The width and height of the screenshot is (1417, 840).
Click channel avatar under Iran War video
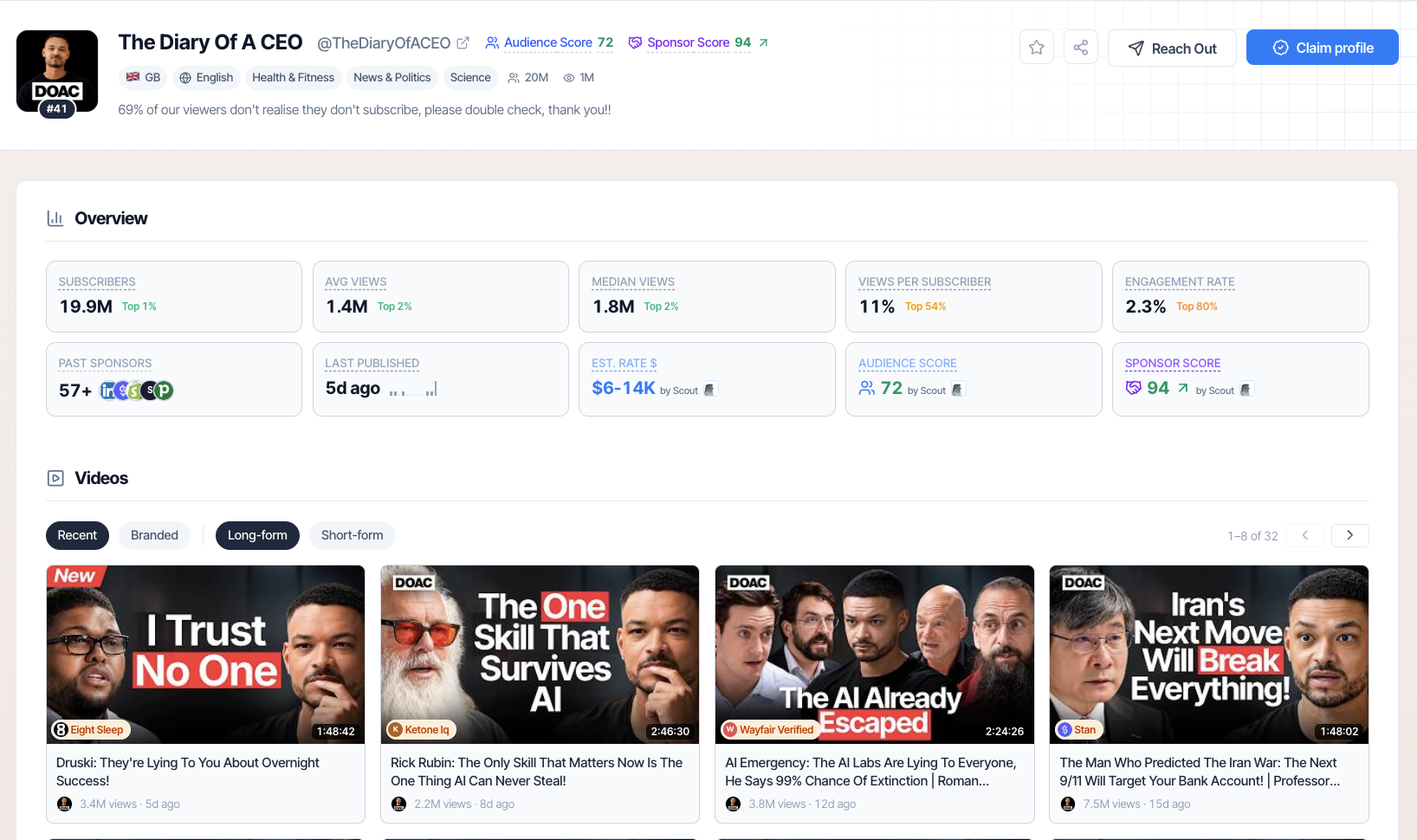coord(1067,804)
